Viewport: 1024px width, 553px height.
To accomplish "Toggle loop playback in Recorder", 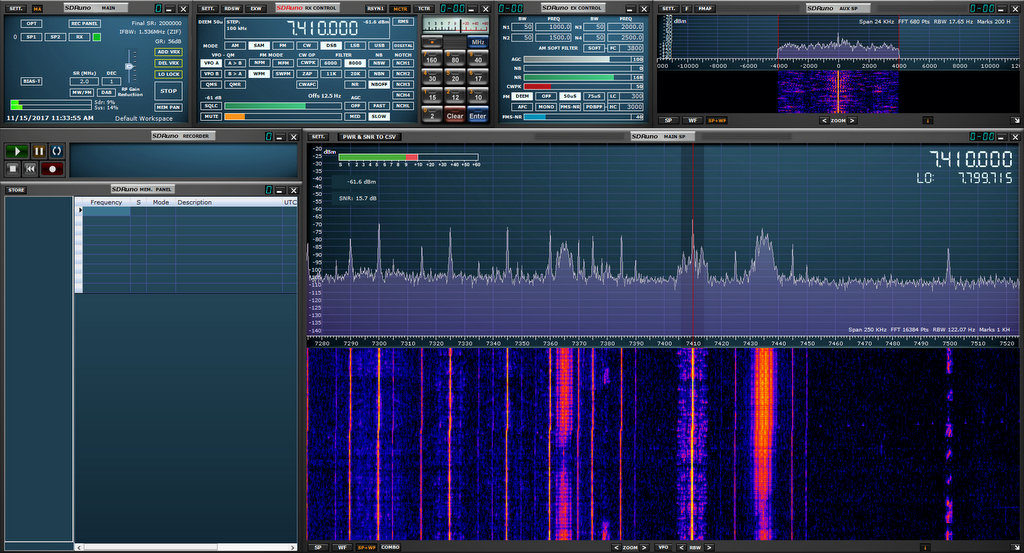I will tap(57, 151).
